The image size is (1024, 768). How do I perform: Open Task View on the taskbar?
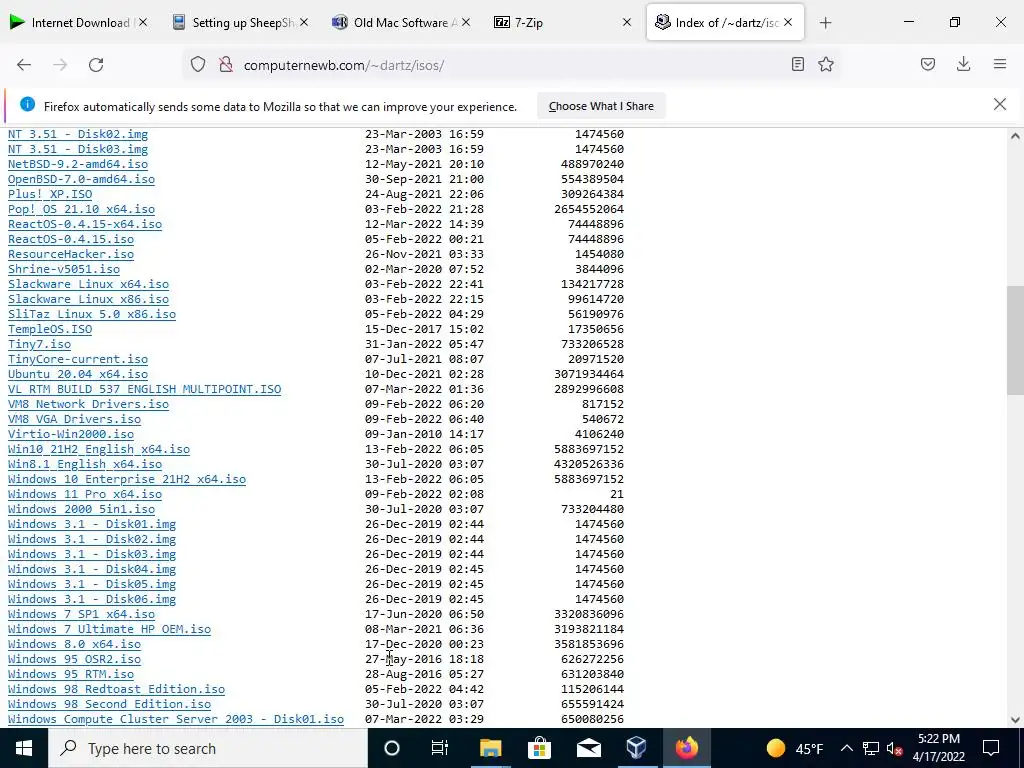pos(440,748)
